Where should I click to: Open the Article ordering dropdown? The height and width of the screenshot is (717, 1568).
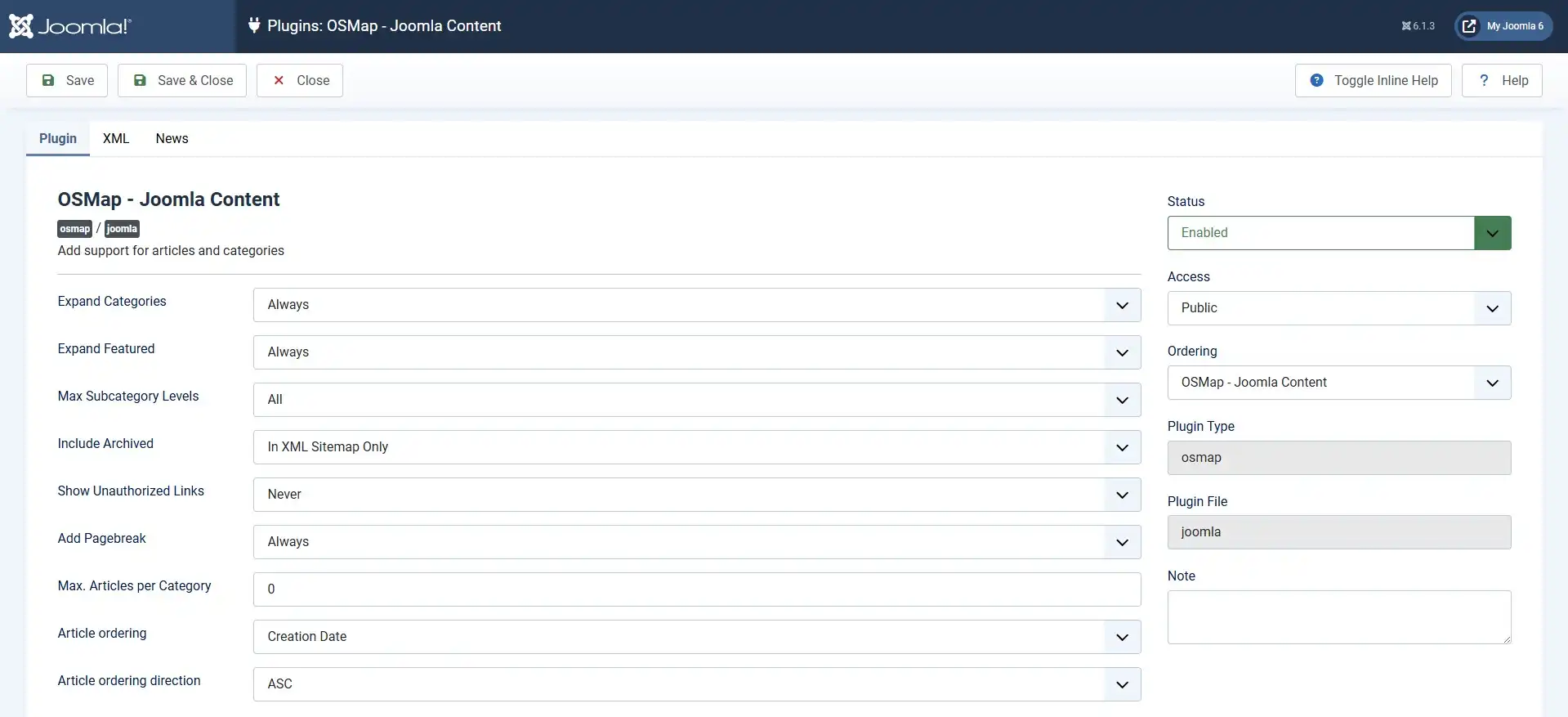tap(697, 637)
